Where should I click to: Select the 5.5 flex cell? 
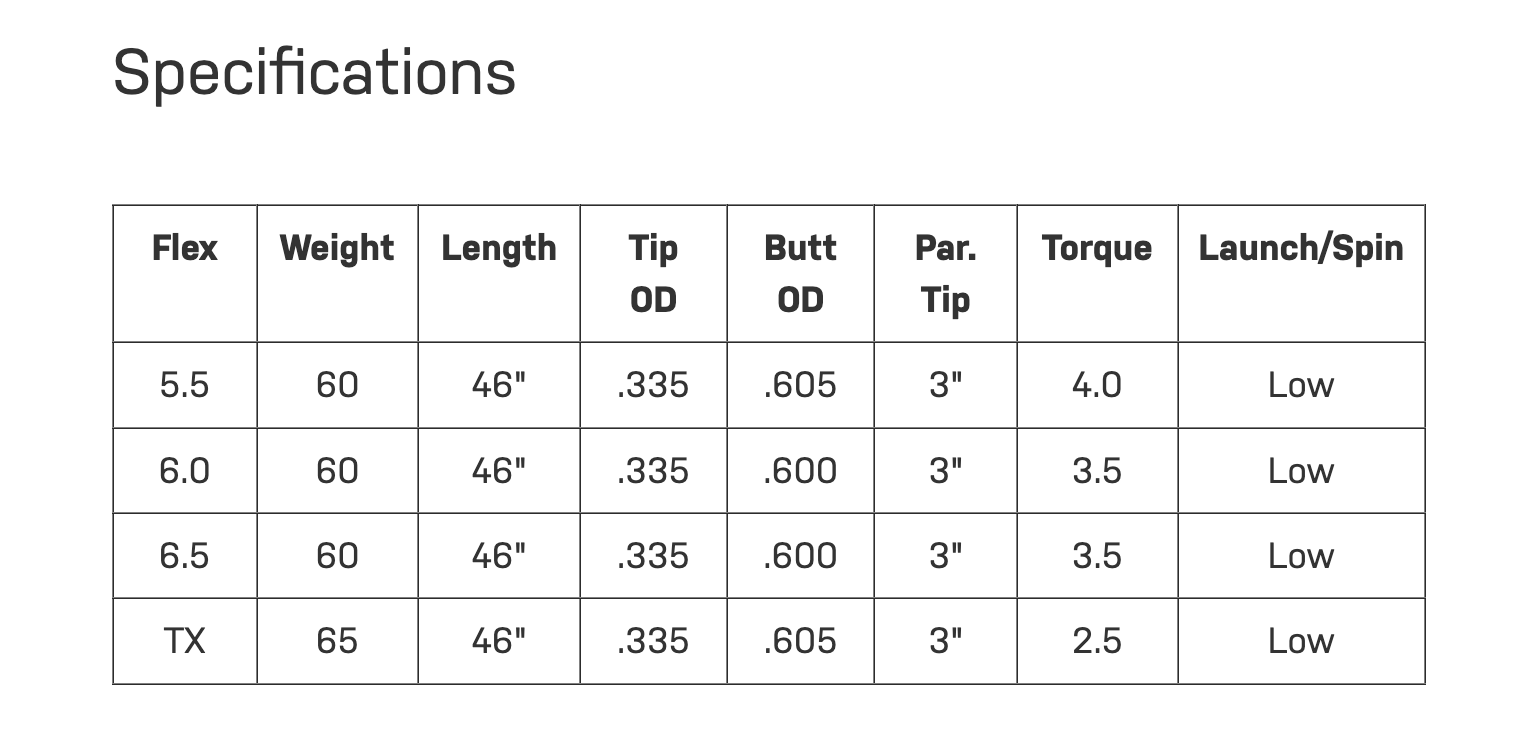point(184,385)
